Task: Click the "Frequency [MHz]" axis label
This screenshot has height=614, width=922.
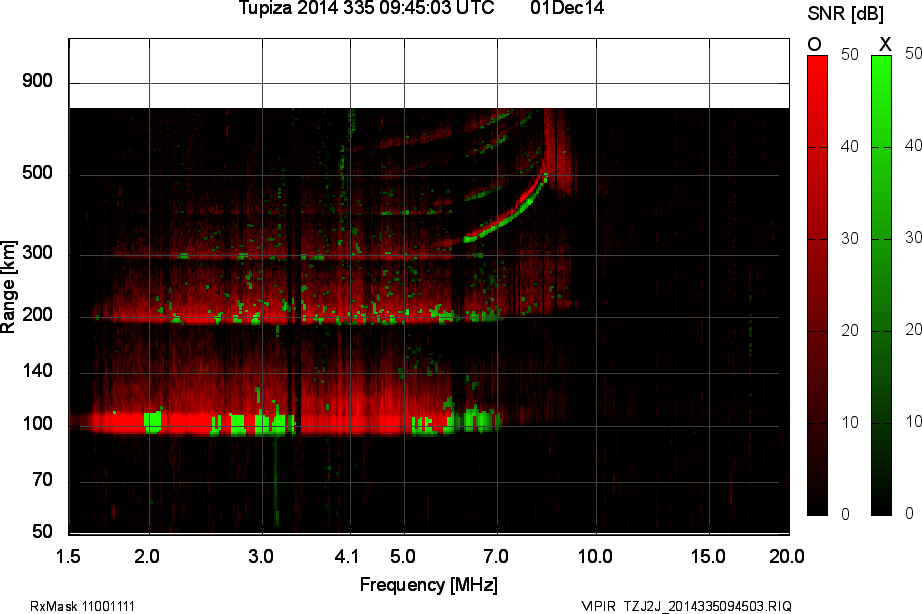Action: [x=428, y=584]
